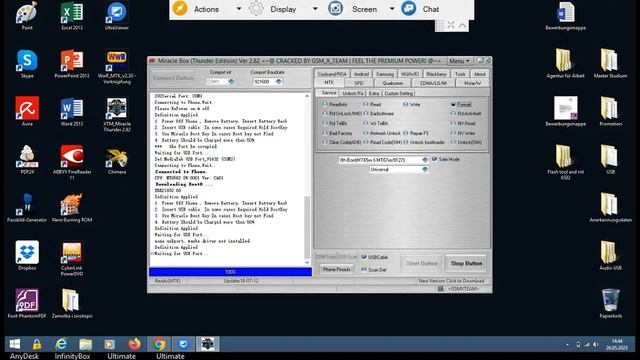Open Chat in remote toolbar
The image size is (640, 360).
(x=421, y=9)
